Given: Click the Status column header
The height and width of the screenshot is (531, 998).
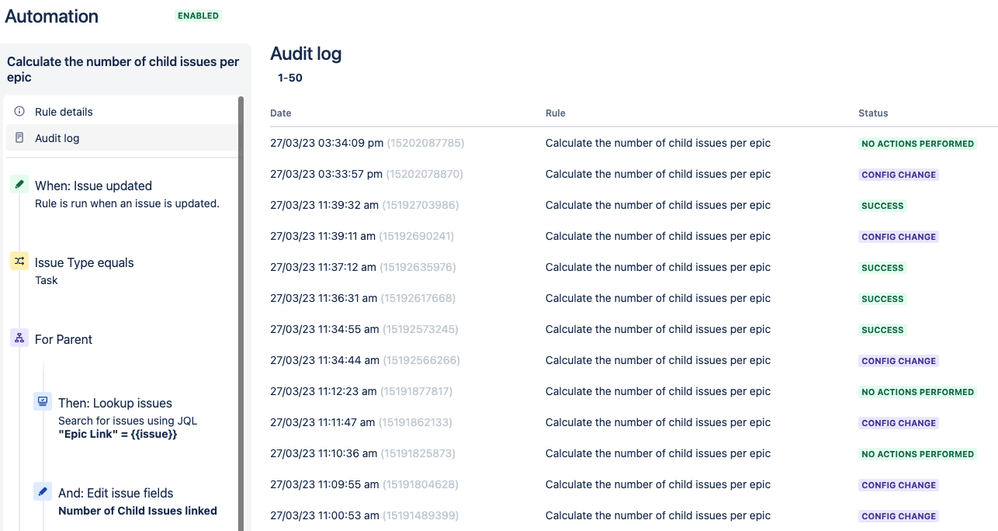Looking at the screenshot, I should (873, 113).
